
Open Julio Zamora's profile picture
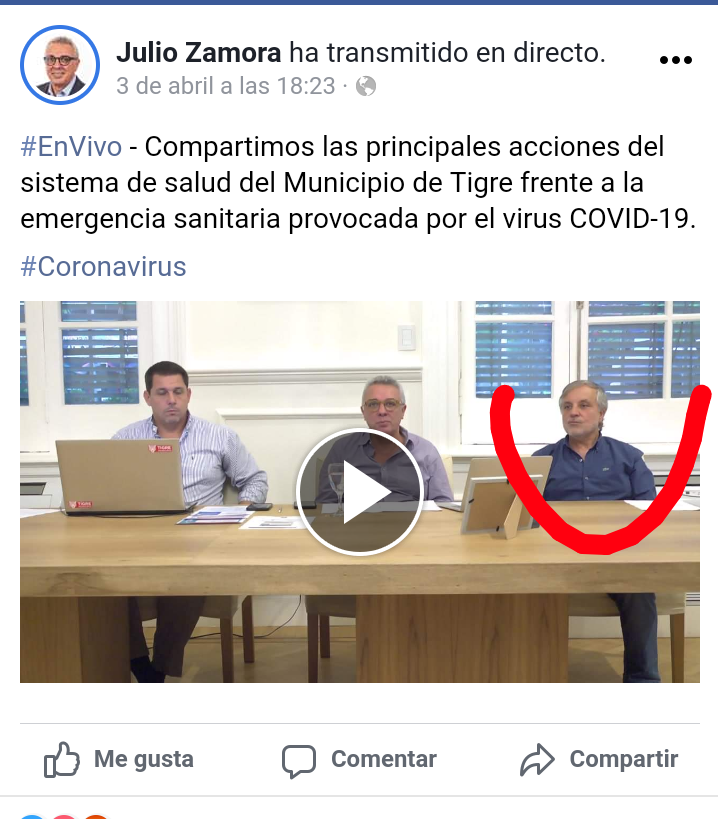60,65
